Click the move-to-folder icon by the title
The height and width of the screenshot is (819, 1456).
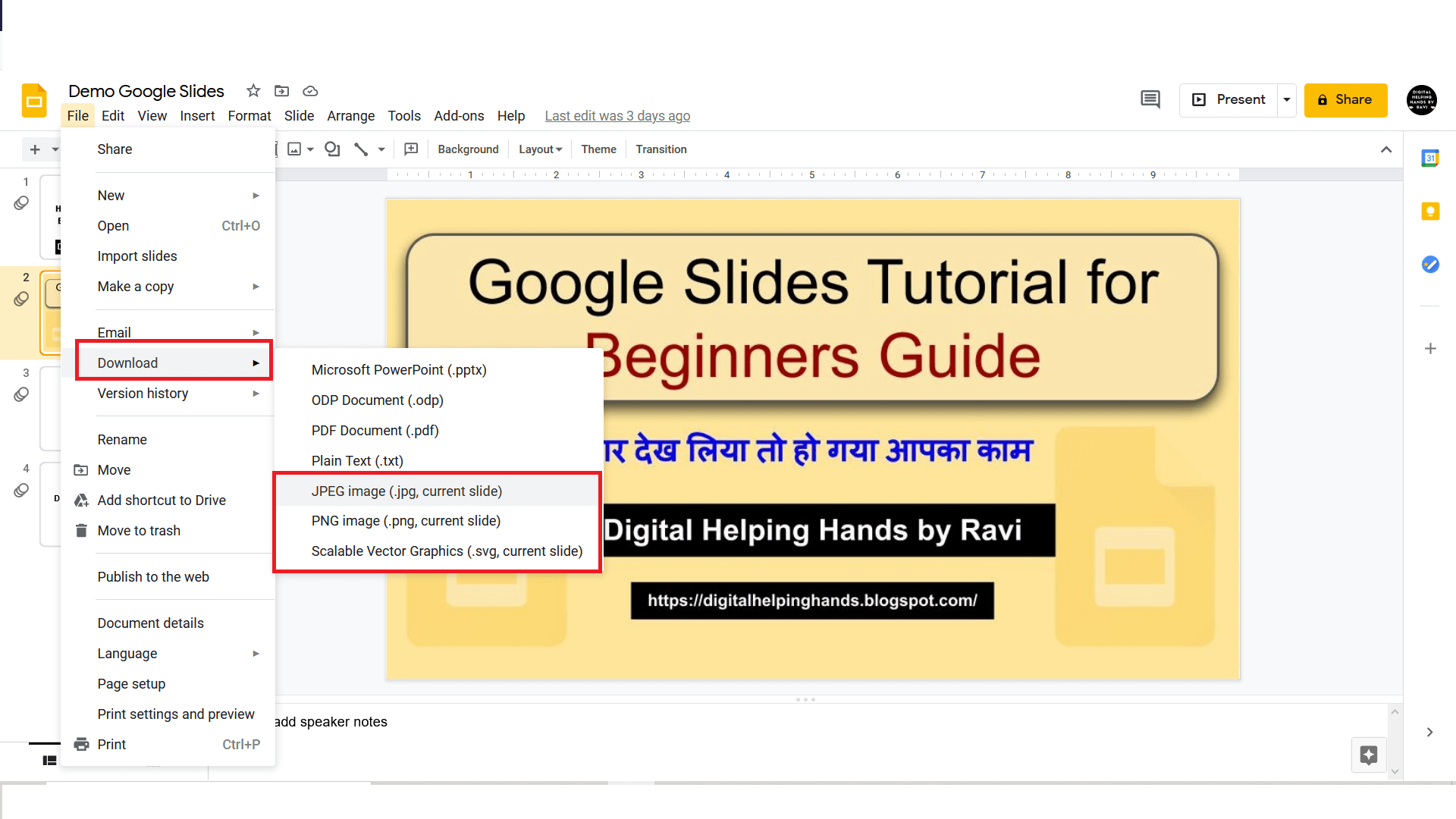point(281,91)
